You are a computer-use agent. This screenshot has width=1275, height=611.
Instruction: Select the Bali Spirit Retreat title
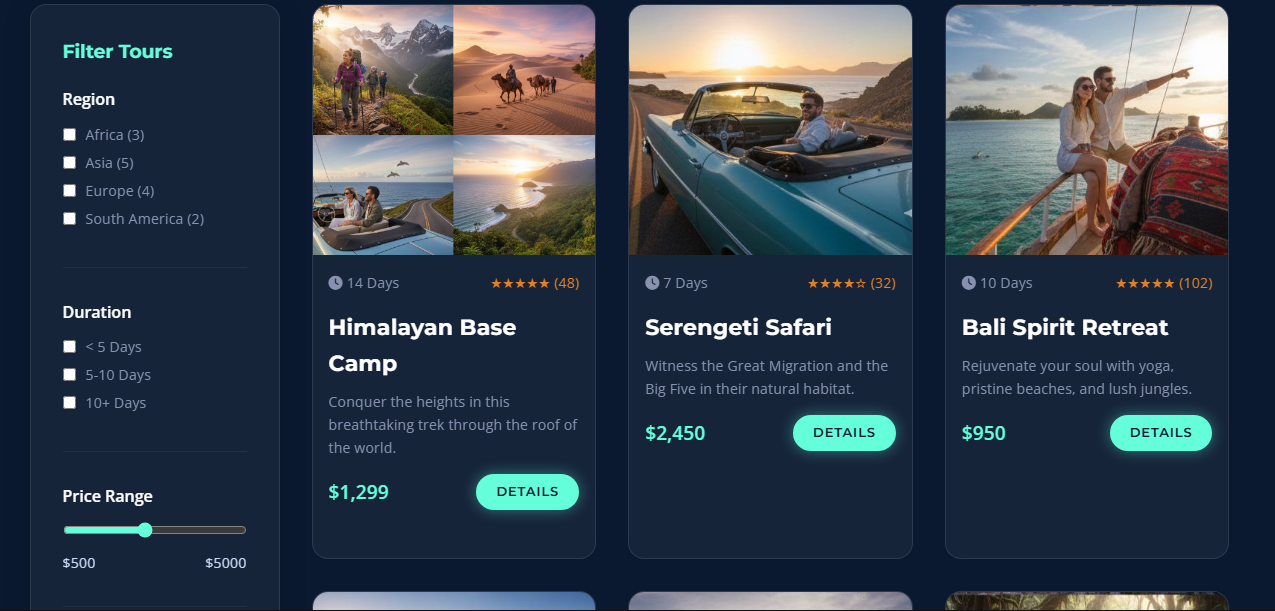click(1065, 327)
